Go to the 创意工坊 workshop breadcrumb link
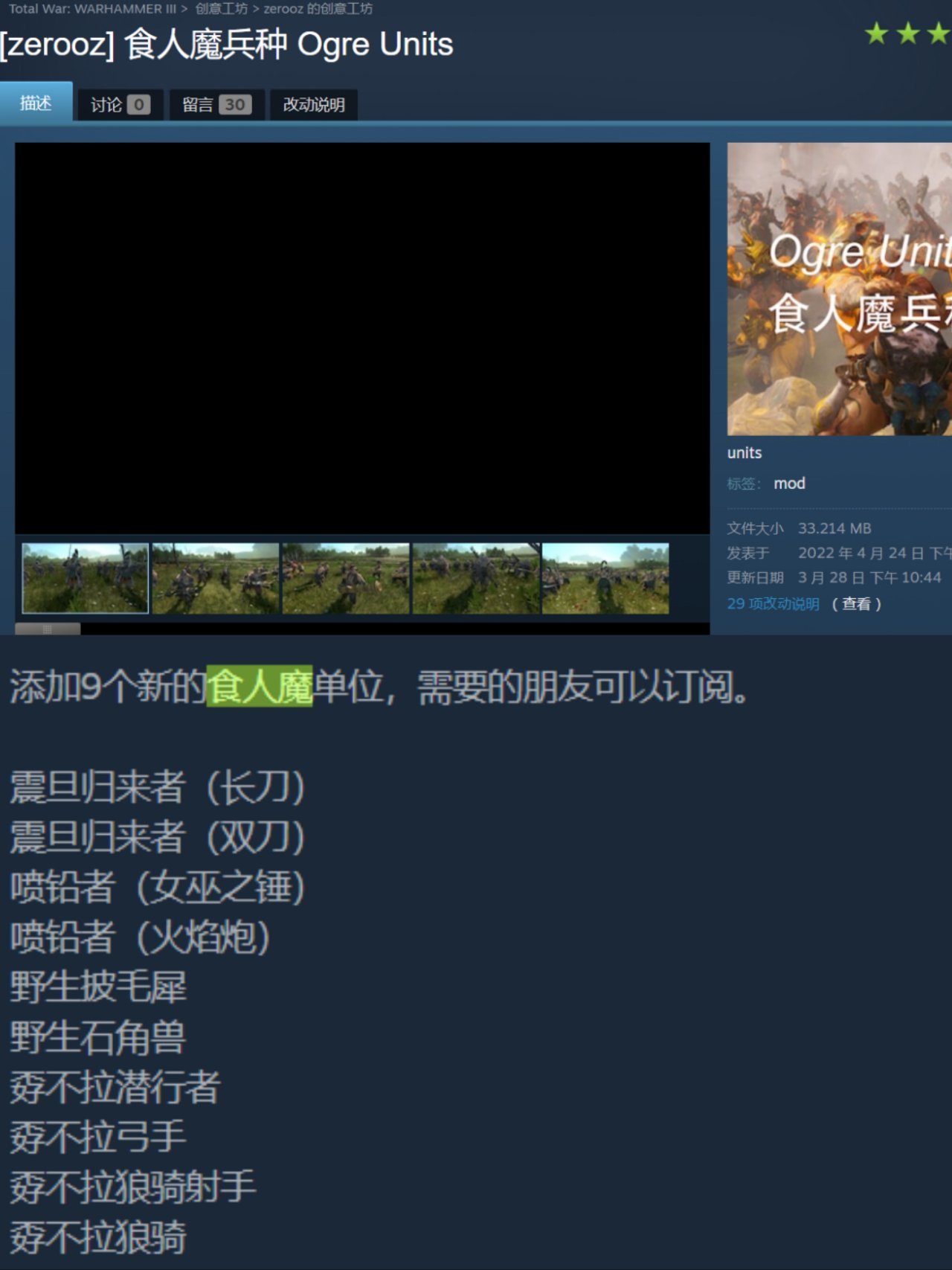 [x=221, y=9]
